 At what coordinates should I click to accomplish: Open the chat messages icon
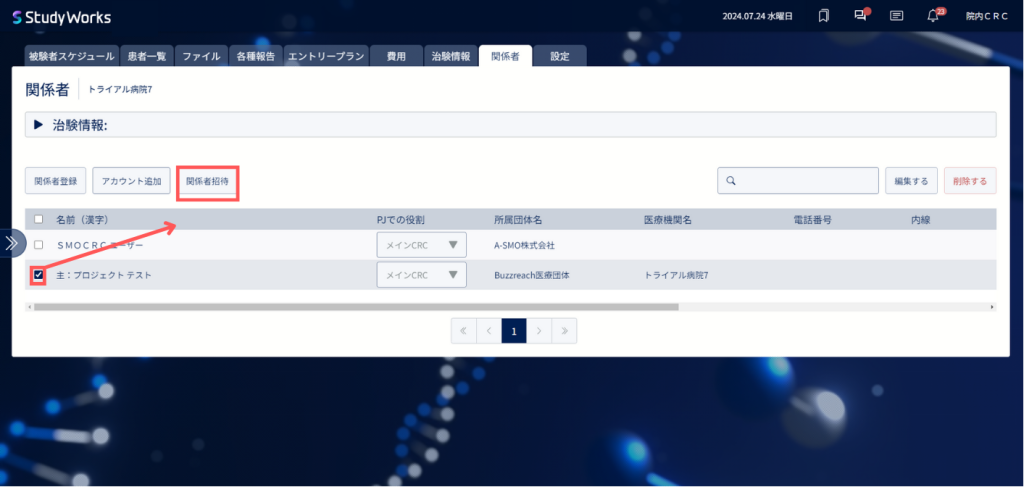pyautogui.click(x=861, y=16)
